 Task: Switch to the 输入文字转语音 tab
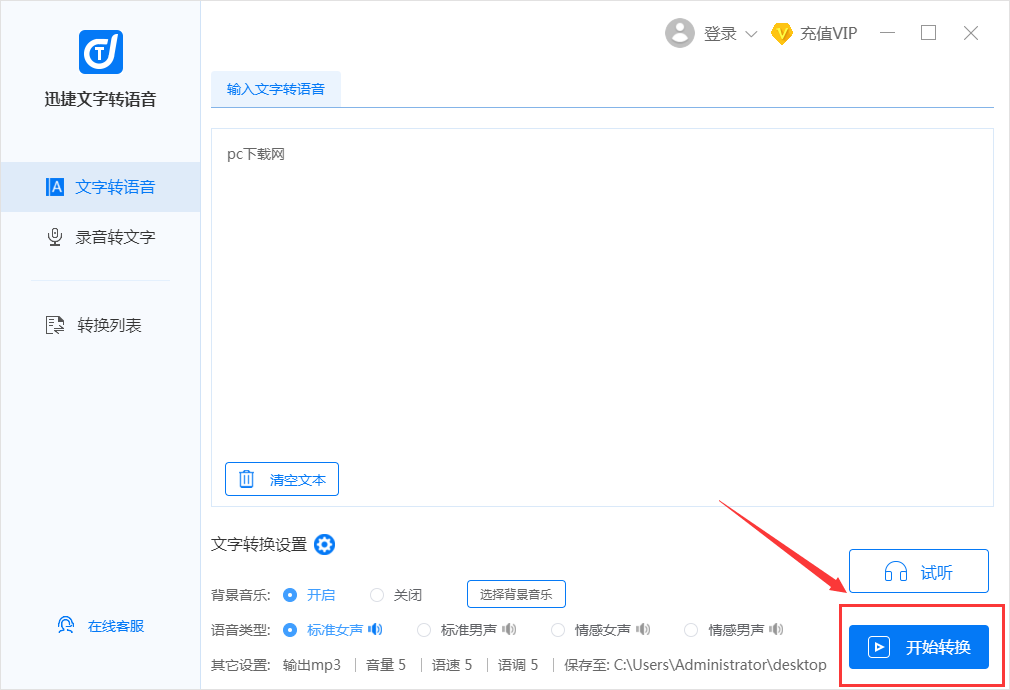click(x=276, y=89)
